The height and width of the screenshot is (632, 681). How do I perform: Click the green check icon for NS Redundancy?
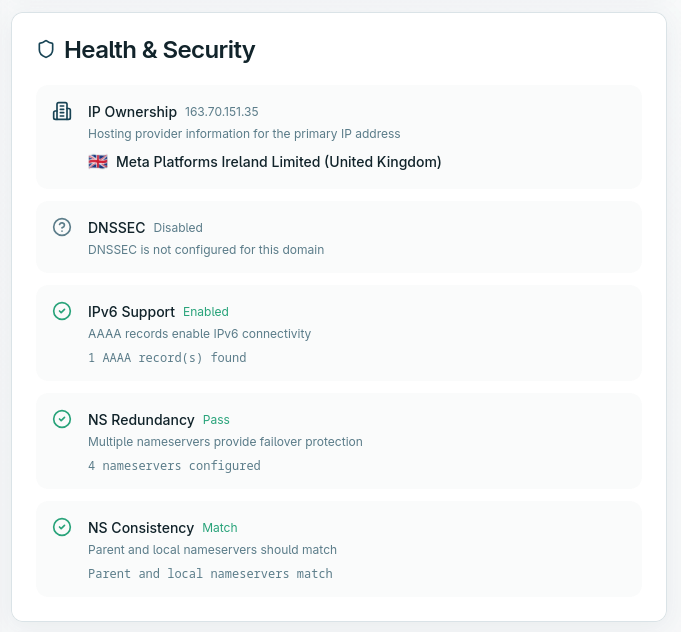click(x=62, y=419)
